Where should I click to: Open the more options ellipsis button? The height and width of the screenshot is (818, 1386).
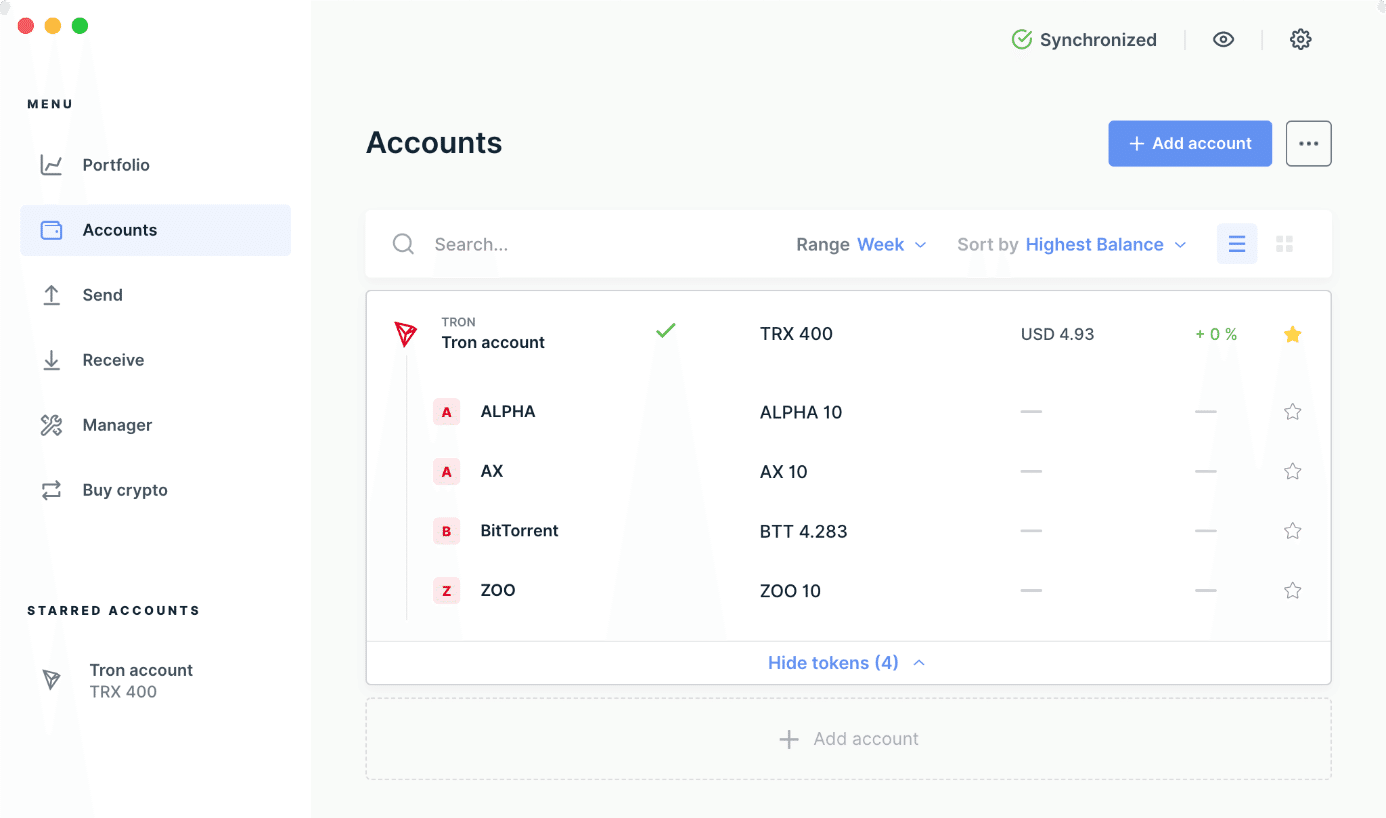[x=1309, y=144]
